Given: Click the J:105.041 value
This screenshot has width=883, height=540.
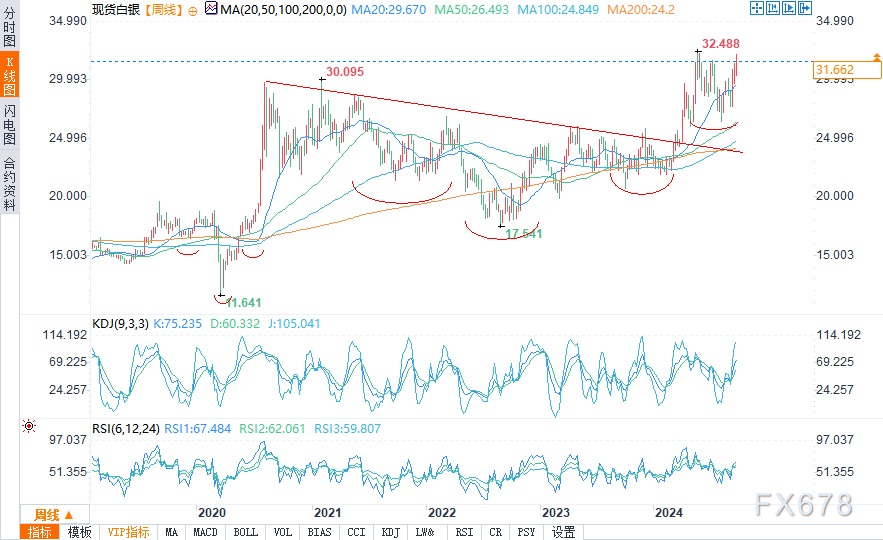Looking at the screenshot, I should pyautogui.click(x=294, y=324).
